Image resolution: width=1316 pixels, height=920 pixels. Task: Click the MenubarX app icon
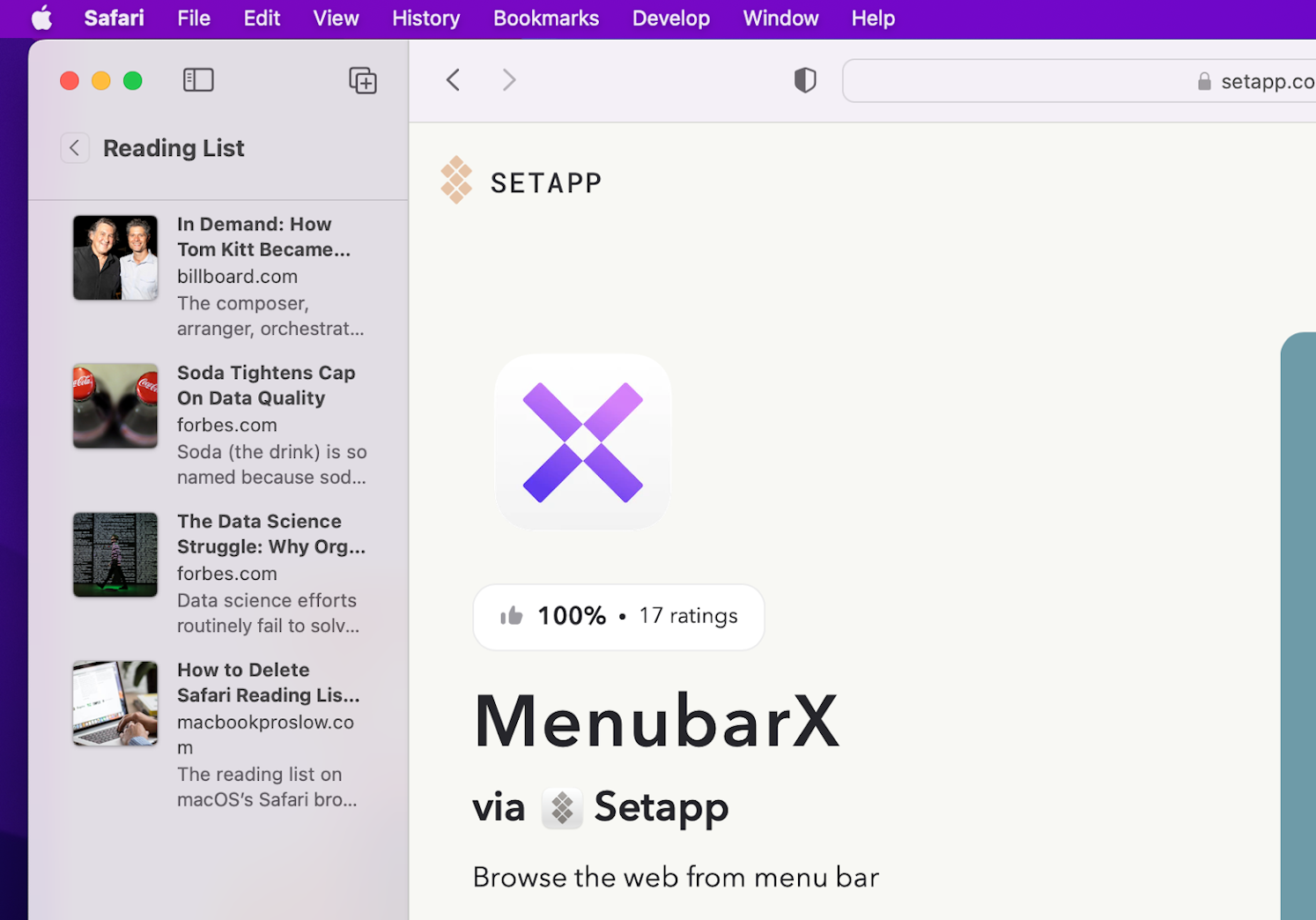pyautogui.click(x=582, y=441)
